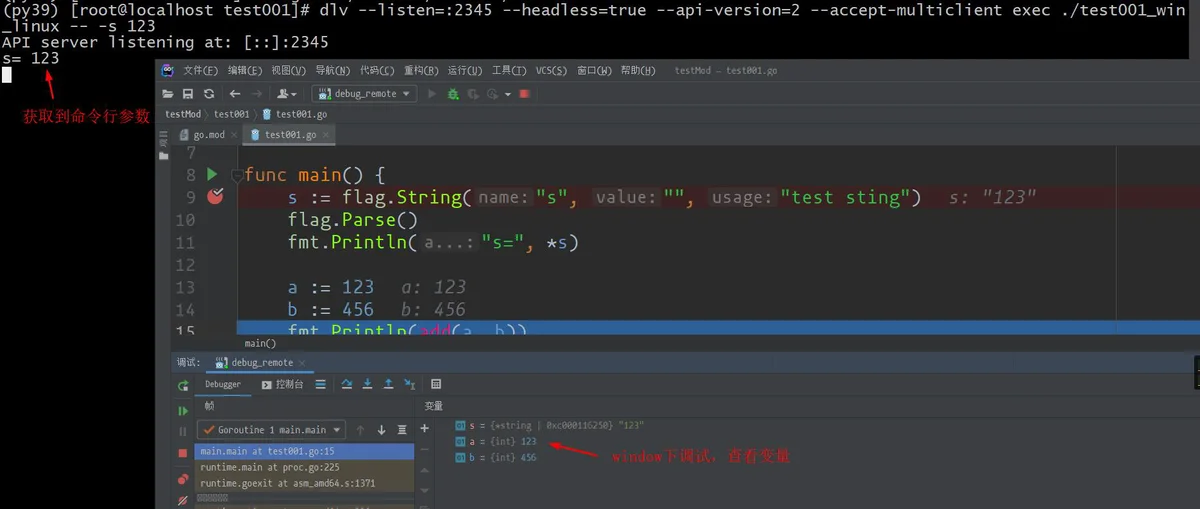Select frame main.main at test001.go:15
The width and height of the screenshot is (1200, 509).
coord(304,451)
